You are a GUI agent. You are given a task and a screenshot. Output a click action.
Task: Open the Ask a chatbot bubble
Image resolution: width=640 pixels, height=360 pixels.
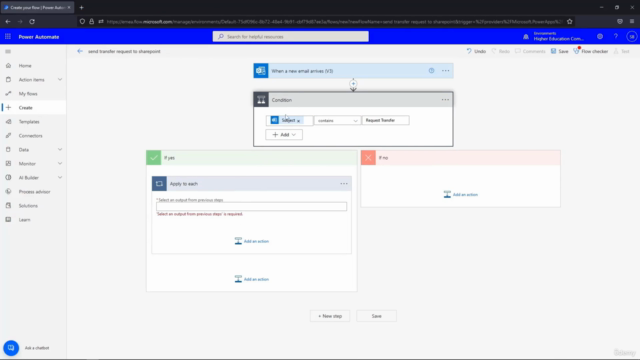(11, 348)
